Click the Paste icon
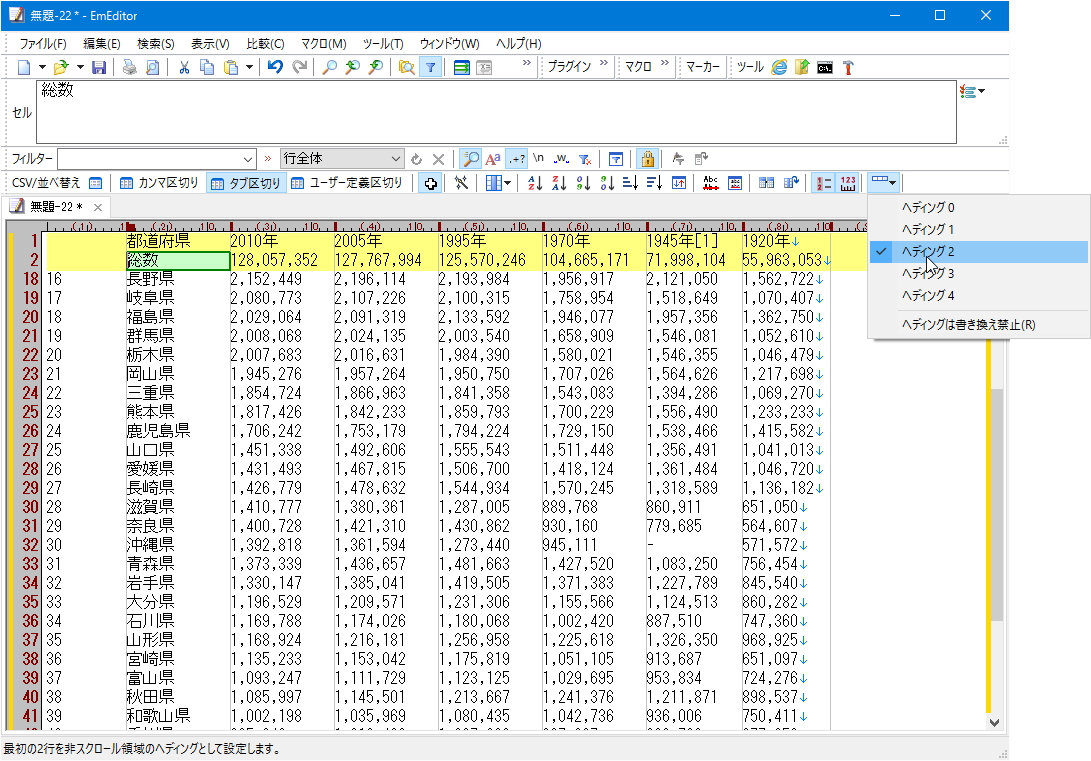The width and height of the screenshot is (1091, 761). click(228, 65)
